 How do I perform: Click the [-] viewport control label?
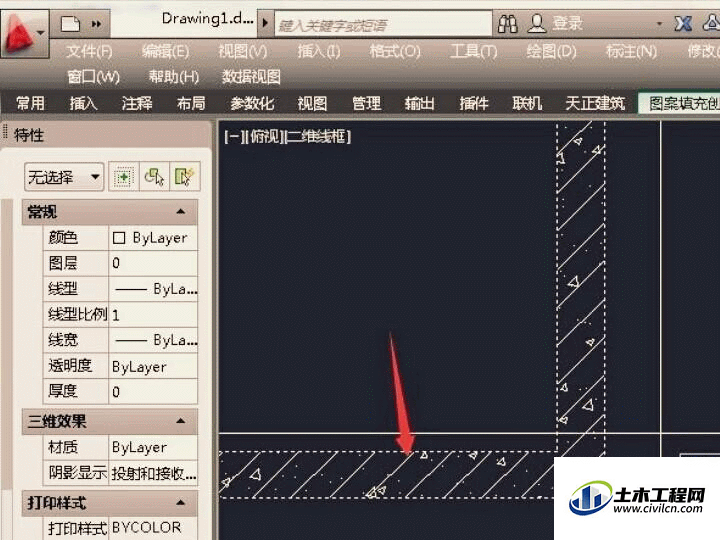233,136
